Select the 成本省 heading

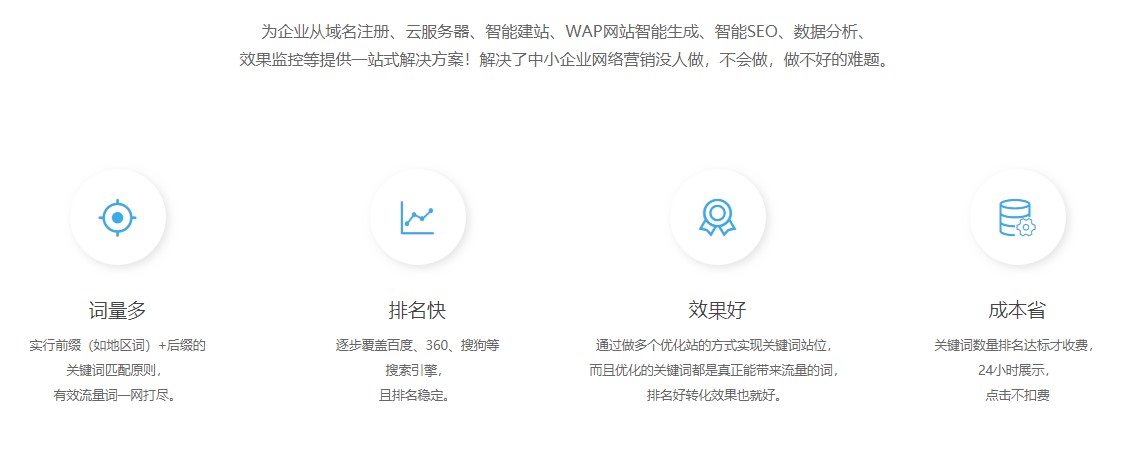click(1017, 310)
